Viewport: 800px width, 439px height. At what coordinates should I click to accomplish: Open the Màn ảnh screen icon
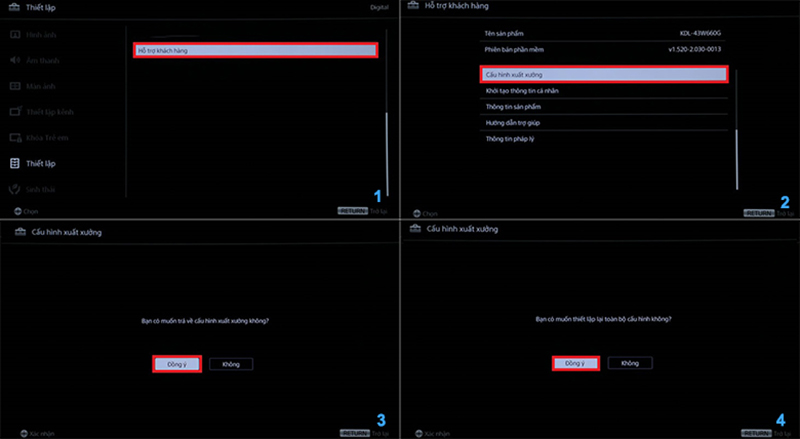point(15,86)
